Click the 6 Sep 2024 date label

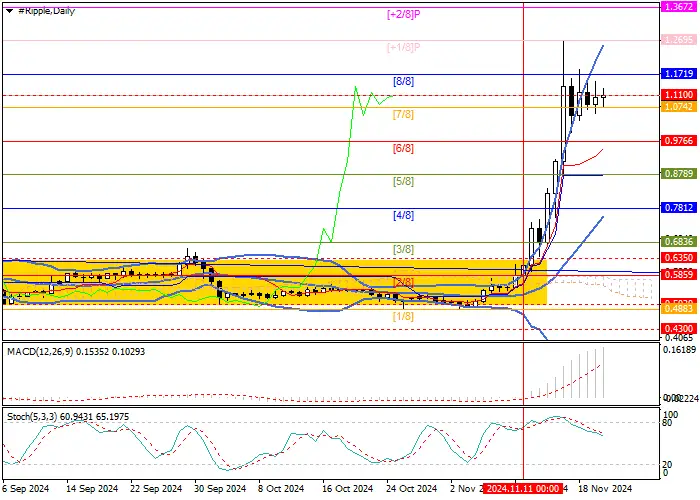(x=25, y=489)
